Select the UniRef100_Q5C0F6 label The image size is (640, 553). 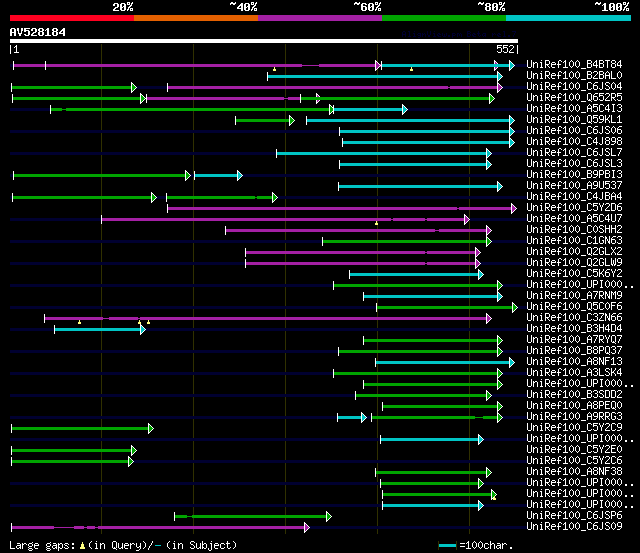click(574, 307)
